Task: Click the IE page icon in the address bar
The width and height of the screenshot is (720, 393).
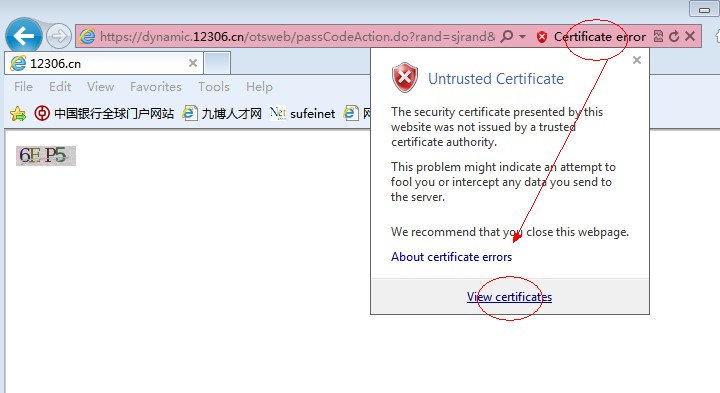Action: coord(87,36)
